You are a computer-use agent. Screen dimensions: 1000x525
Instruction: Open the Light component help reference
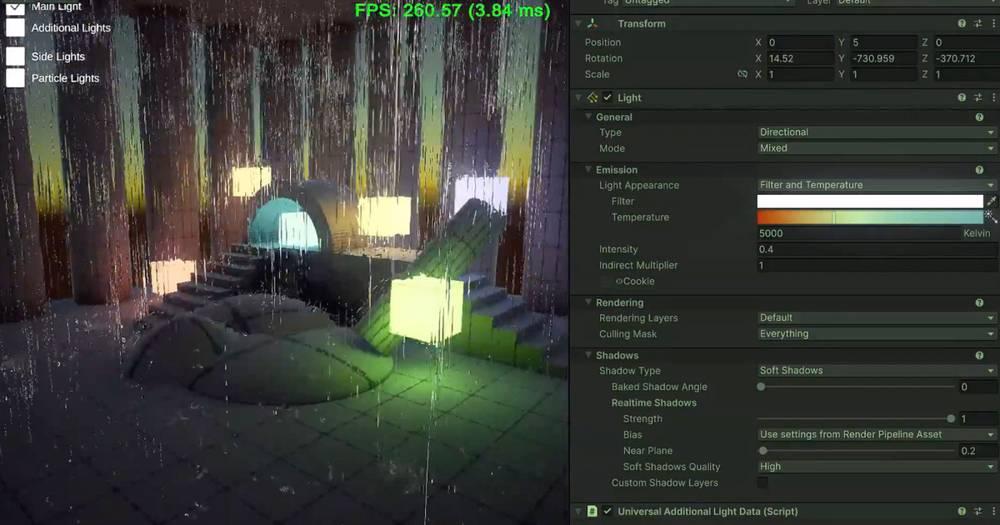[x=962, y=98]
